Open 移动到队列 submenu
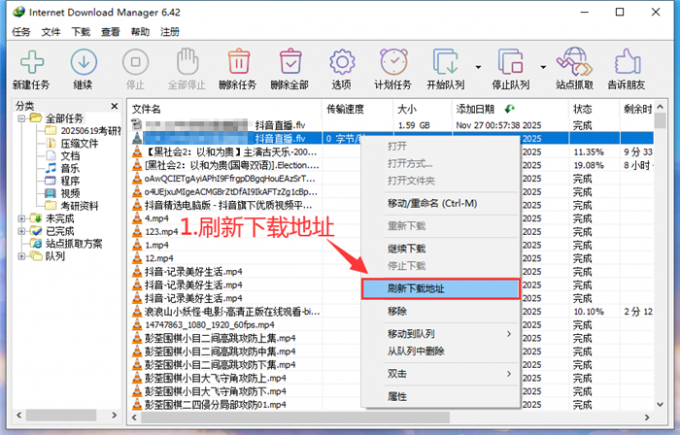The image size is (680, 435). [441, 334]
